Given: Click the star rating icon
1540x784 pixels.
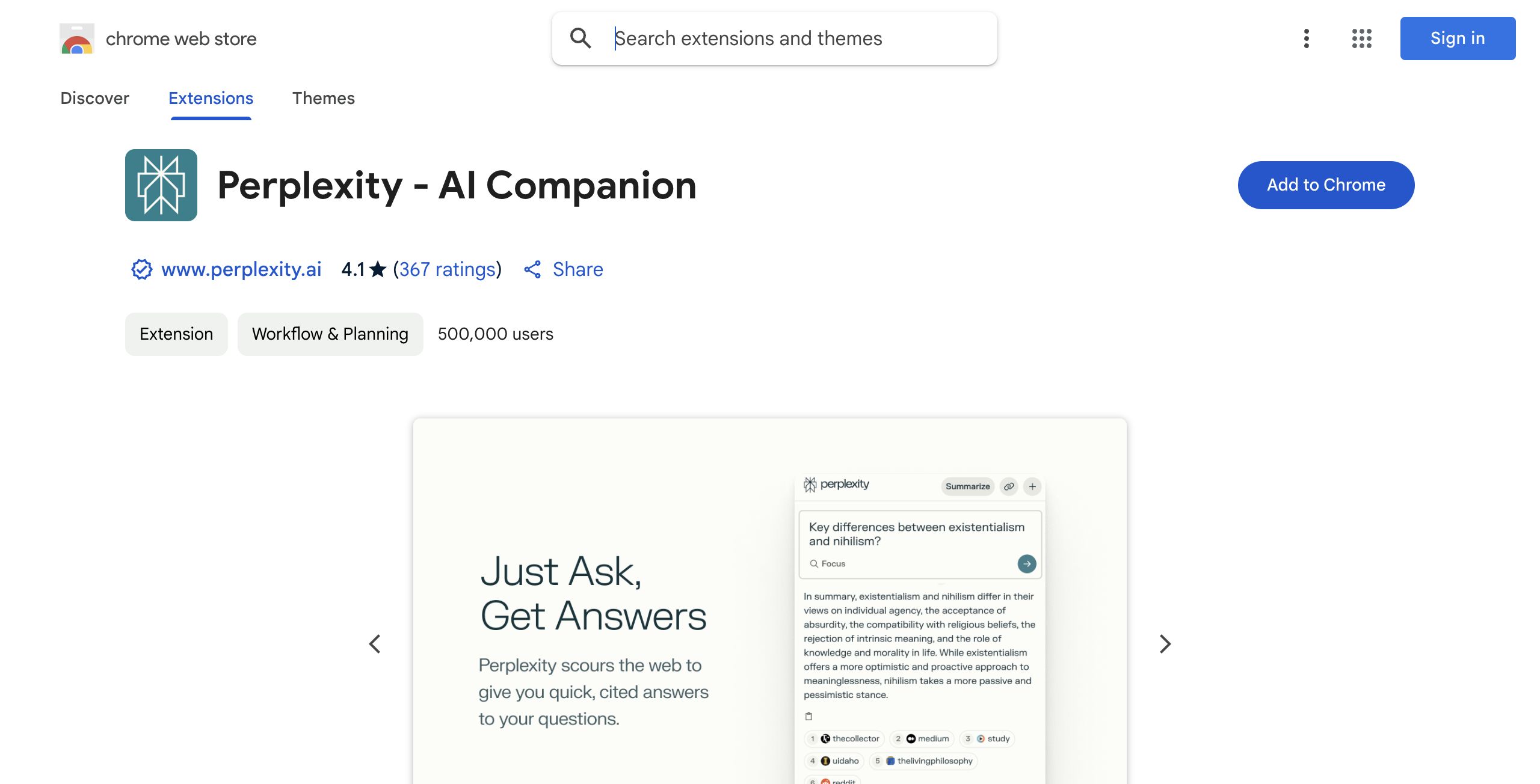Looking at the screenshot, I should click(378, 269).
